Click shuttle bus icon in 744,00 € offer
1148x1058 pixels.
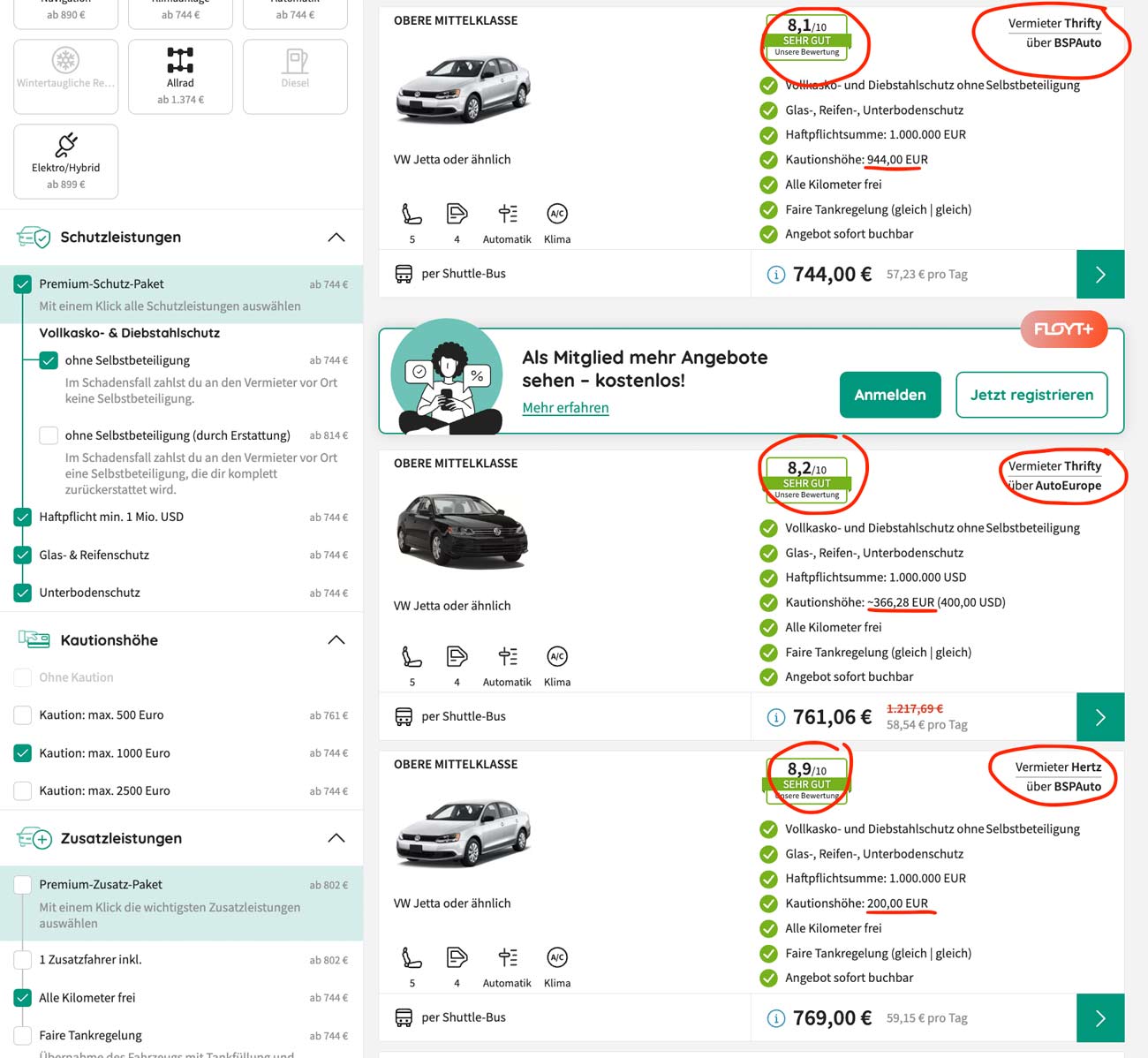tap(404, 274)
